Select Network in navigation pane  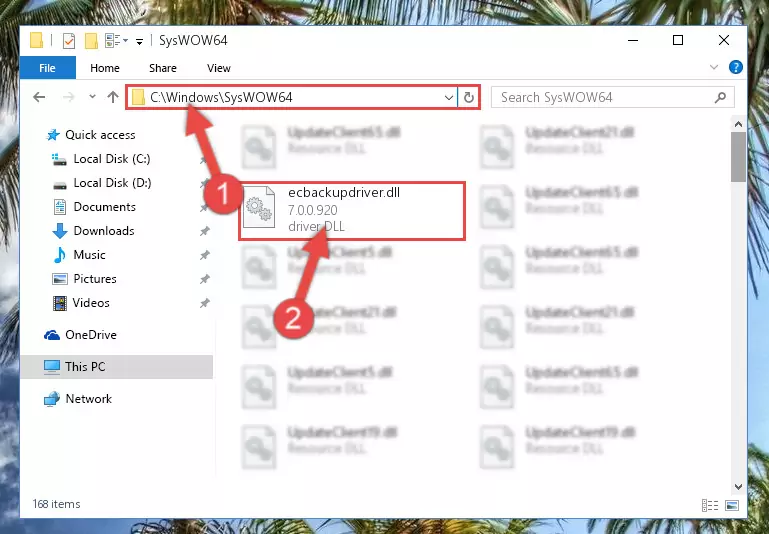pyautogui.click(x=88, y=399)
